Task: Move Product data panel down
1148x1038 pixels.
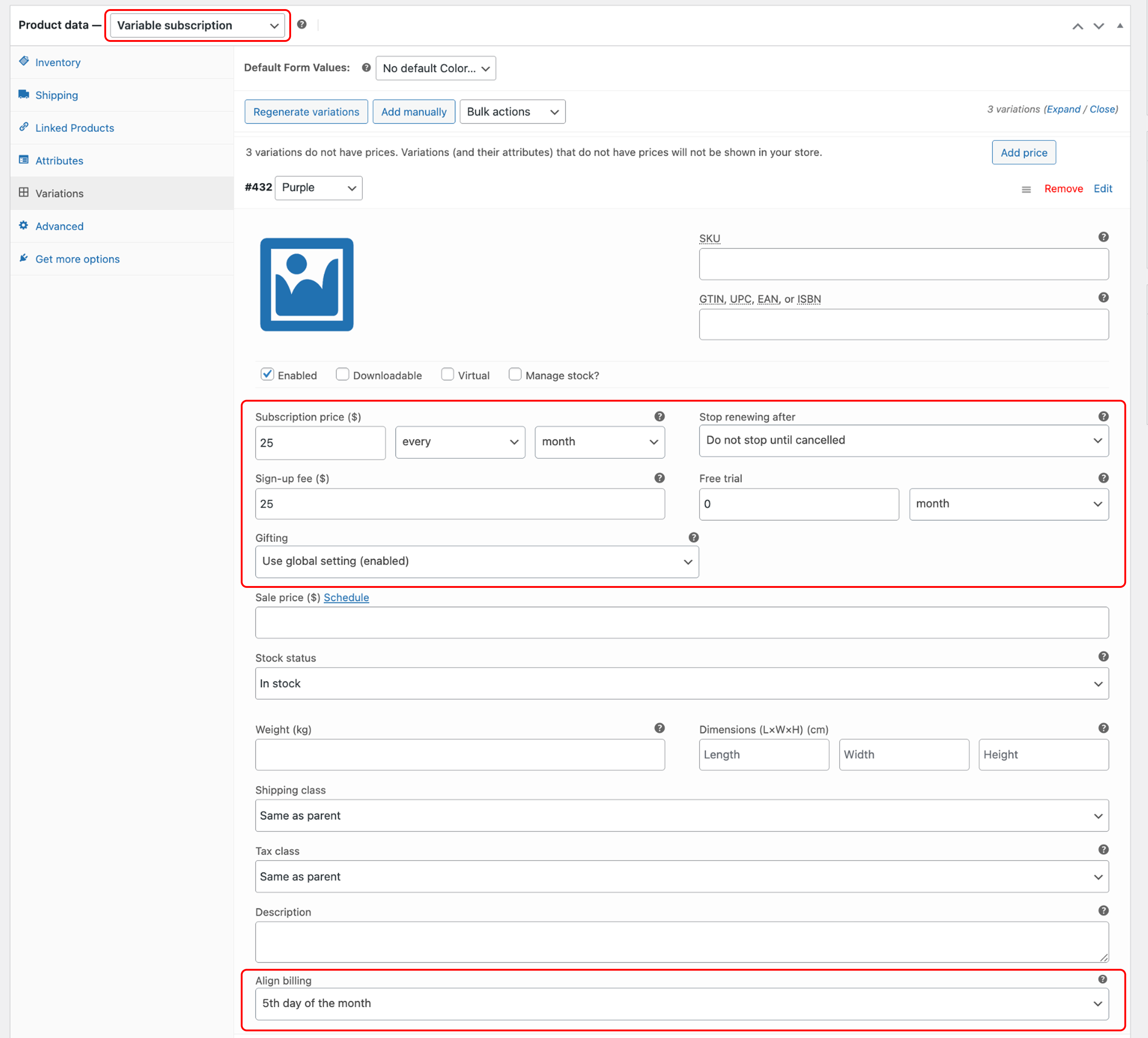Action: 1099,26
